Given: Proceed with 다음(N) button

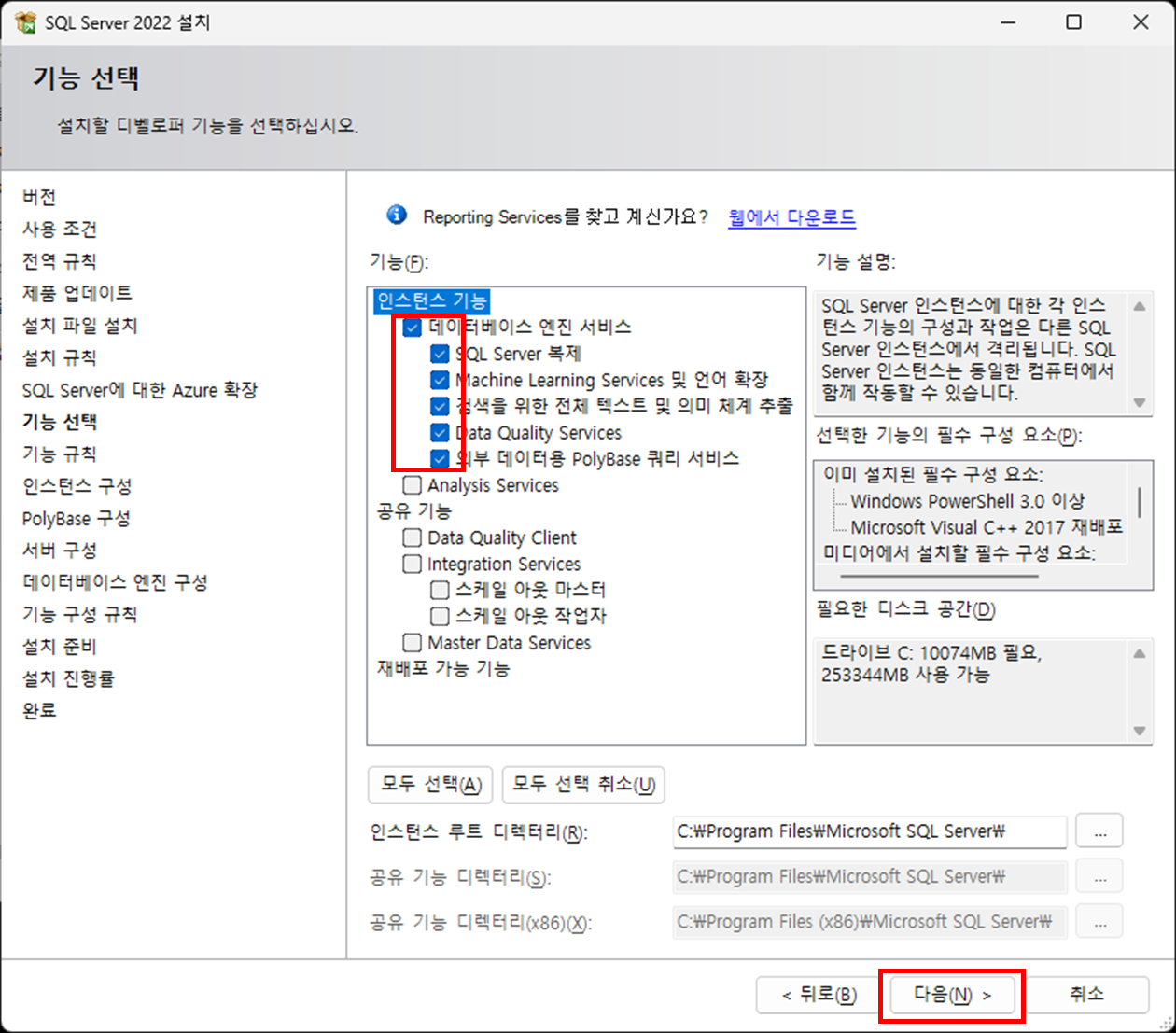Looking at the screenshot, I should pos(952,995).
